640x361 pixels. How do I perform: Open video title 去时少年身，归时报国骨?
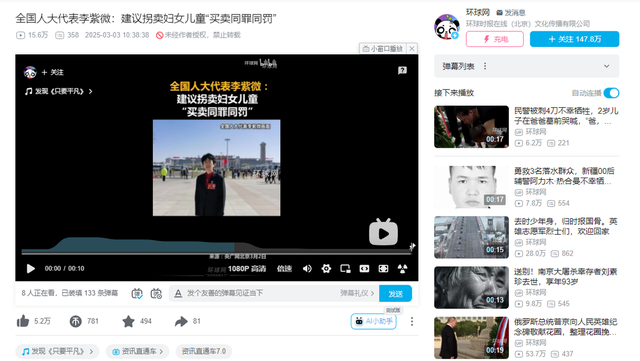point(566,226)
